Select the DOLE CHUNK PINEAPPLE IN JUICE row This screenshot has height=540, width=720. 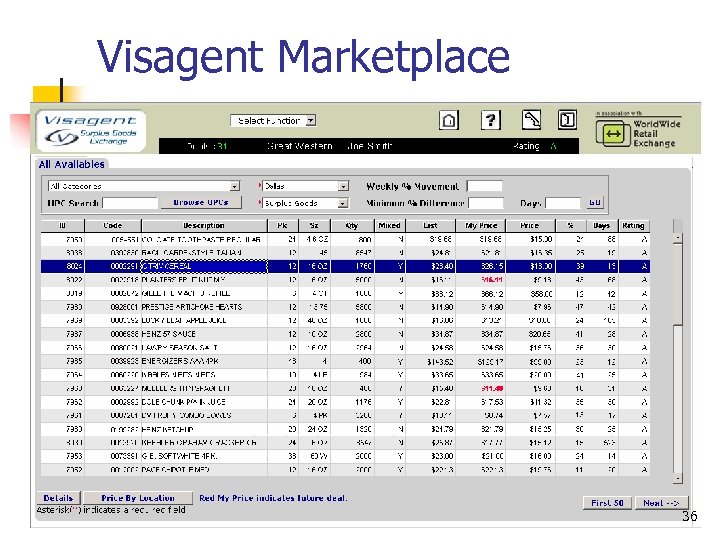(x=345, y=402)
